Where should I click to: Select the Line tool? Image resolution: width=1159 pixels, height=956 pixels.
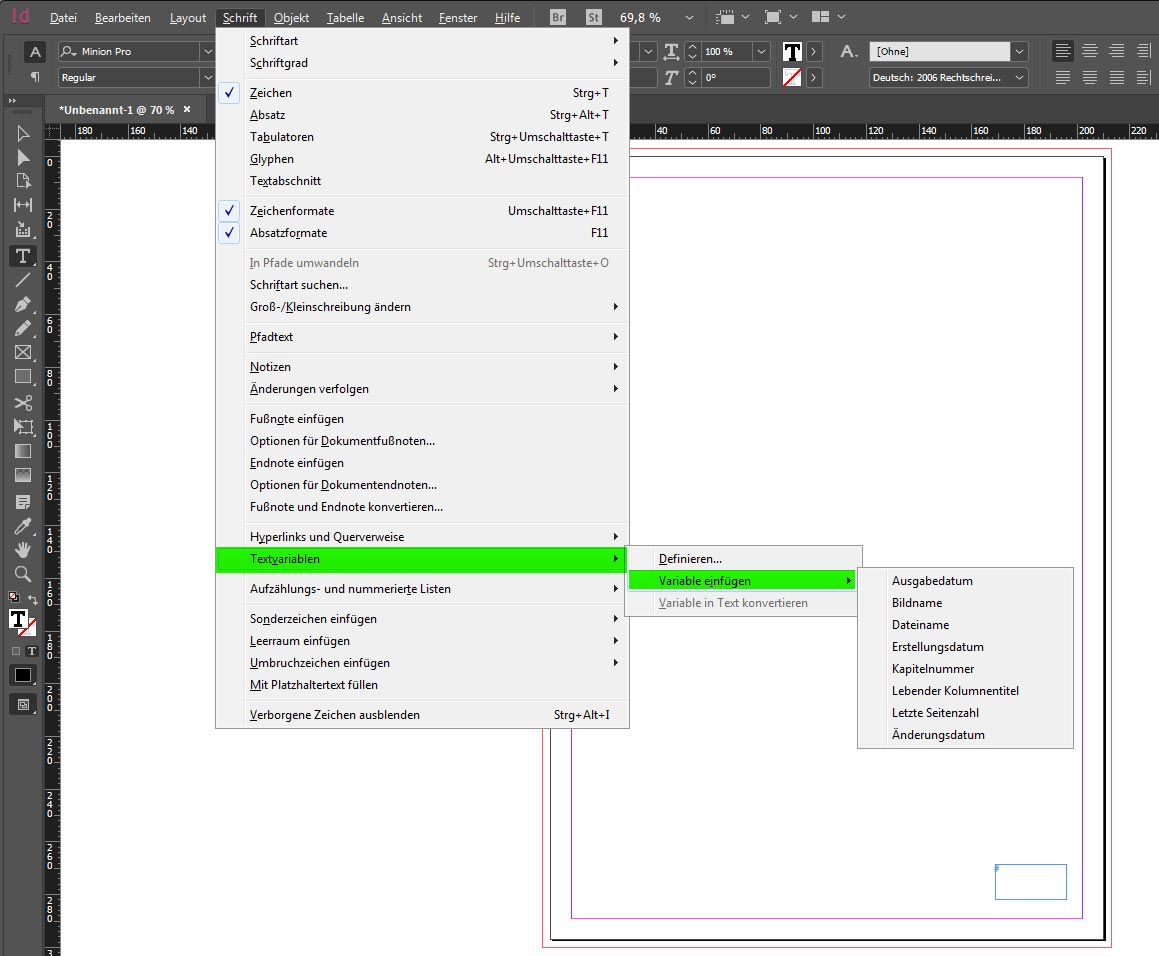[23, 279]
